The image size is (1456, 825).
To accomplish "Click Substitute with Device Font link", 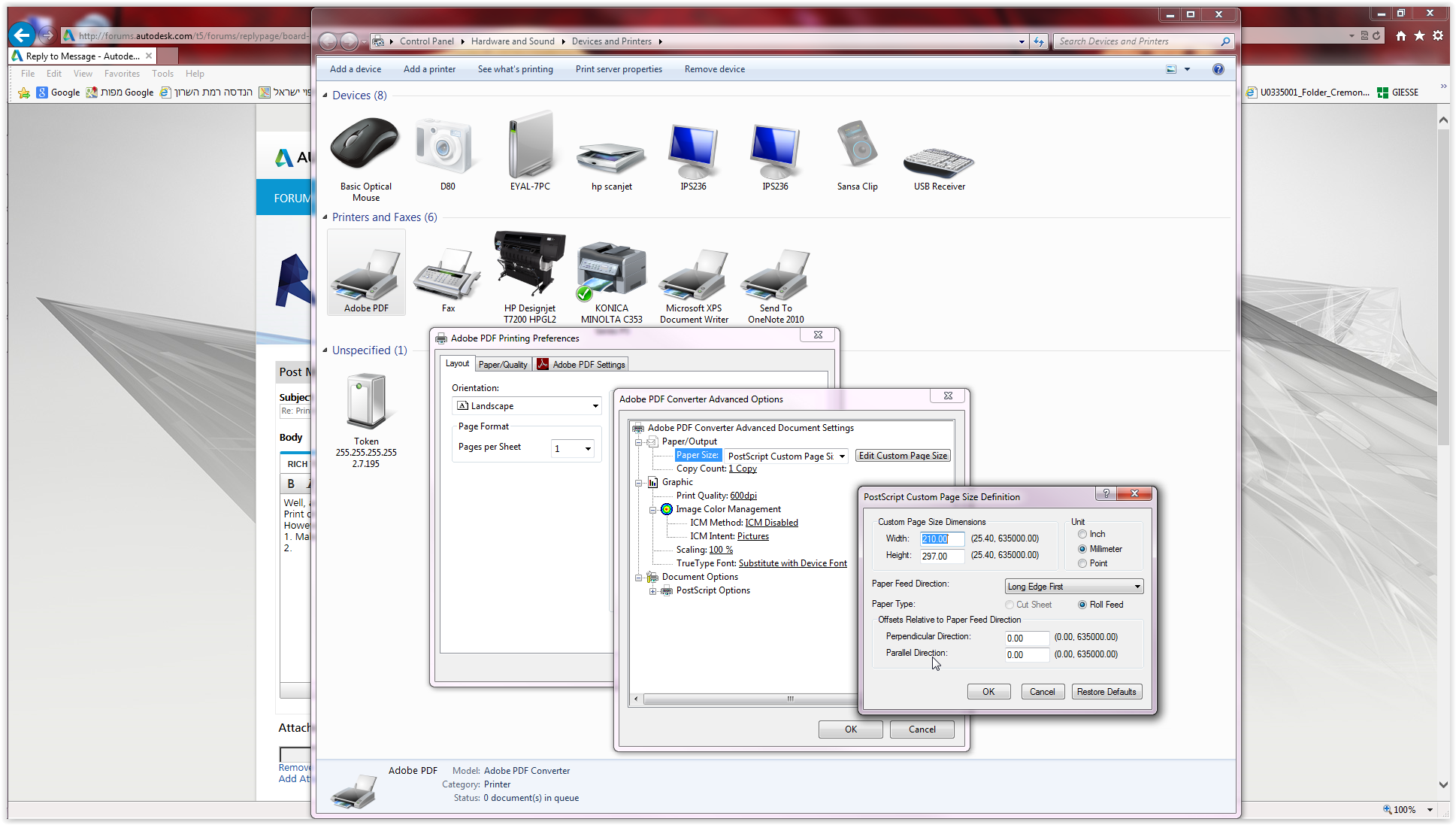I will point(792,563).
